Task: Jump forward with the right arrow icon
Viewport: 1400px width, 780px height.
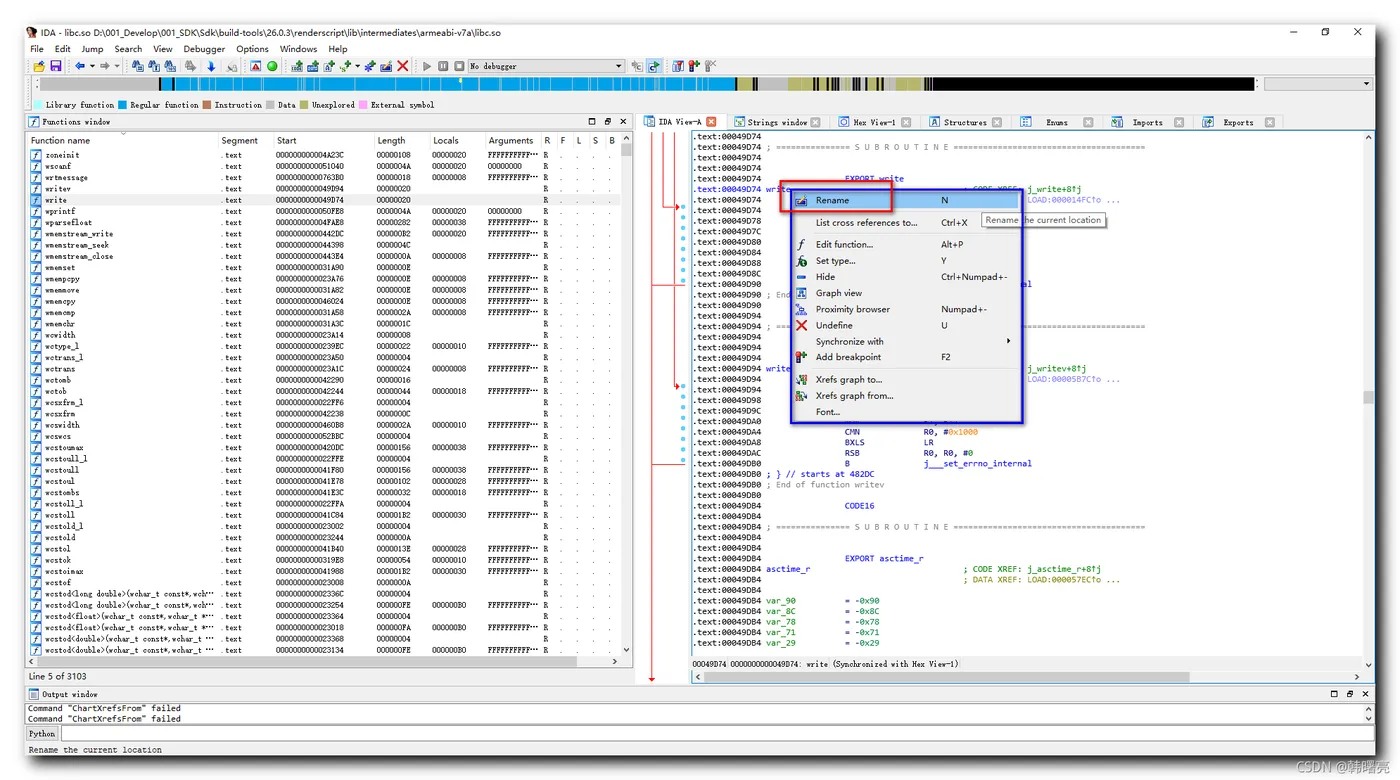Action: [x=104, y=66]
